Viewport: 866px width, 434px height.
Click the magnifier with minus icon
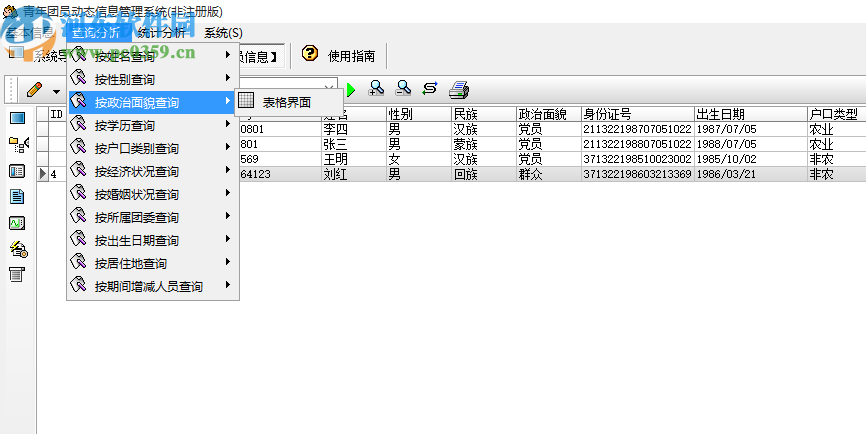point(404,89)
